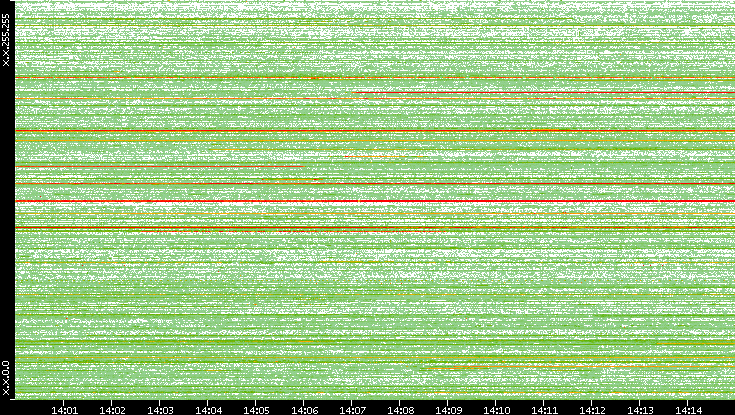Click the 14:03 time axis label
The image size is (735, 415).
(x=160, y=410)
